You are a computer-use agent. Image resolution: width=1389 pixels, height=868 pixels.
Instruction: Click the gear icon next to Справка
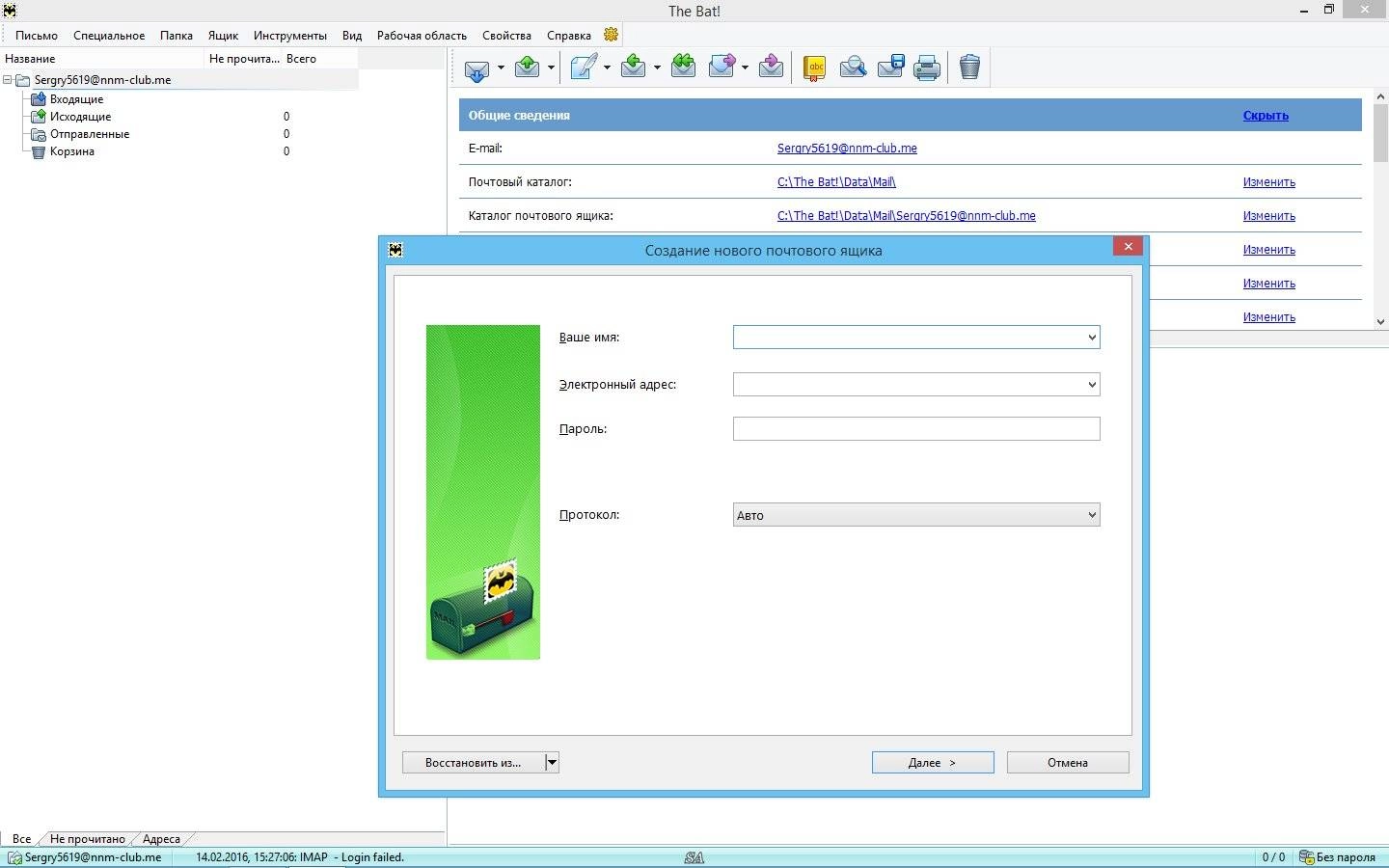[x=611, y=35]
